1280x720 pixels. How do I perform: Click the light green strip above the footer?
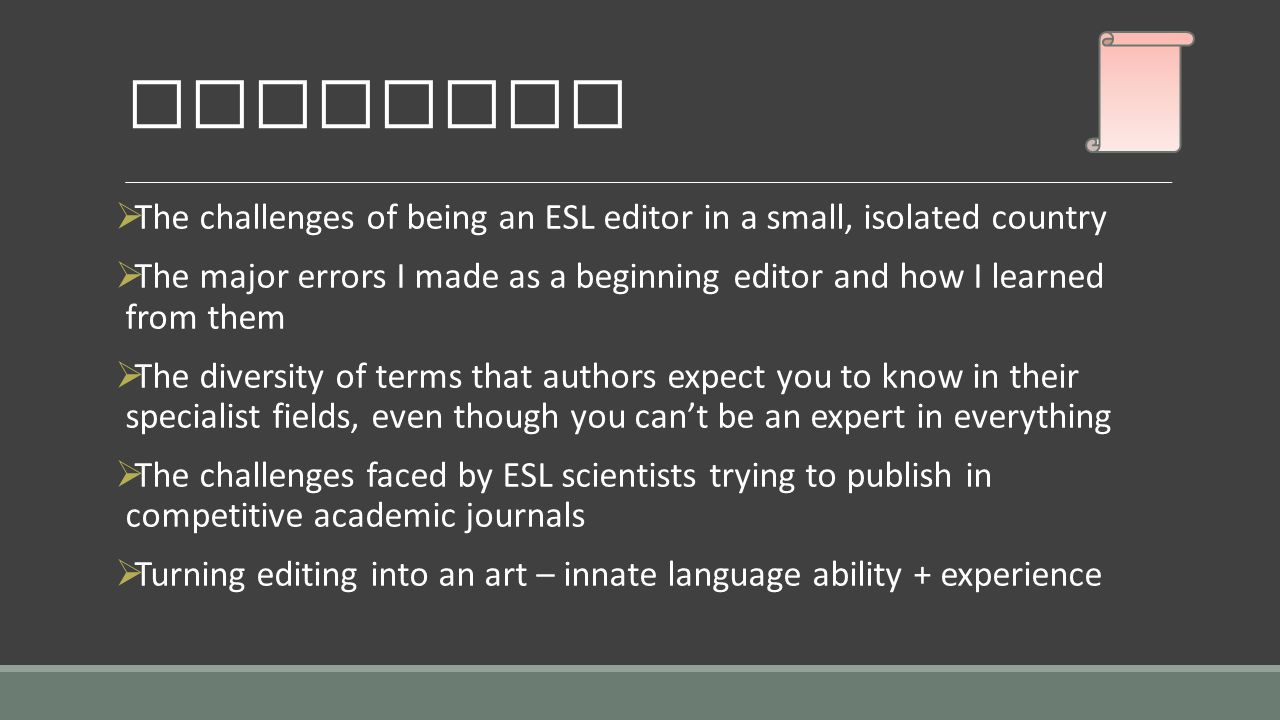point(640,668)
